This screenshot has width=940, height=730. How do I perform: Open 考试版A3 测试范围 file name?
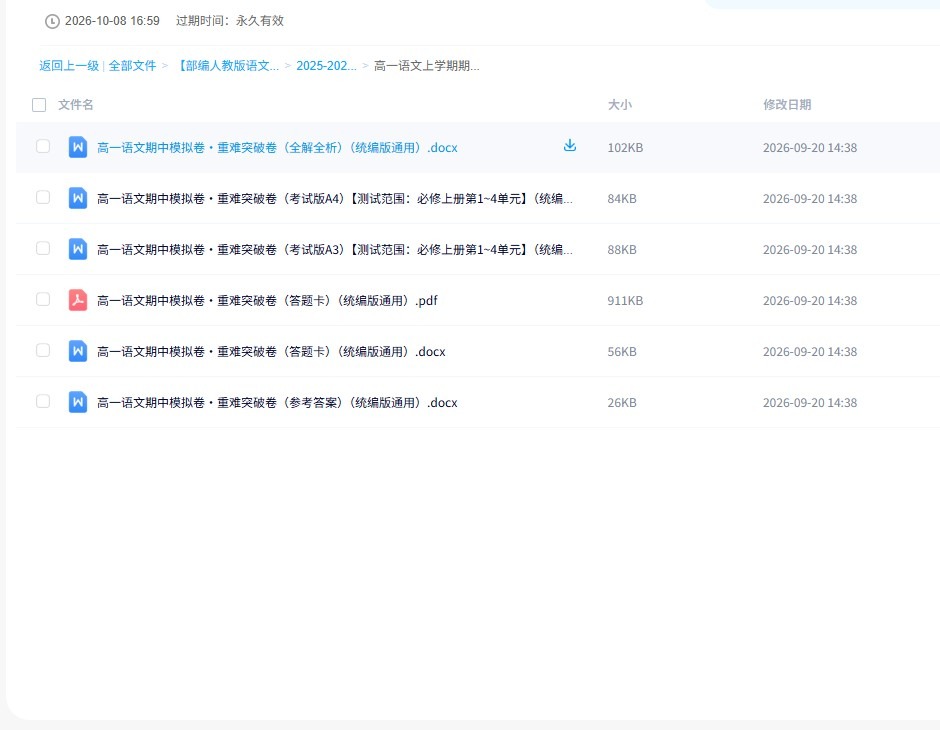click(x=335, y=249)
